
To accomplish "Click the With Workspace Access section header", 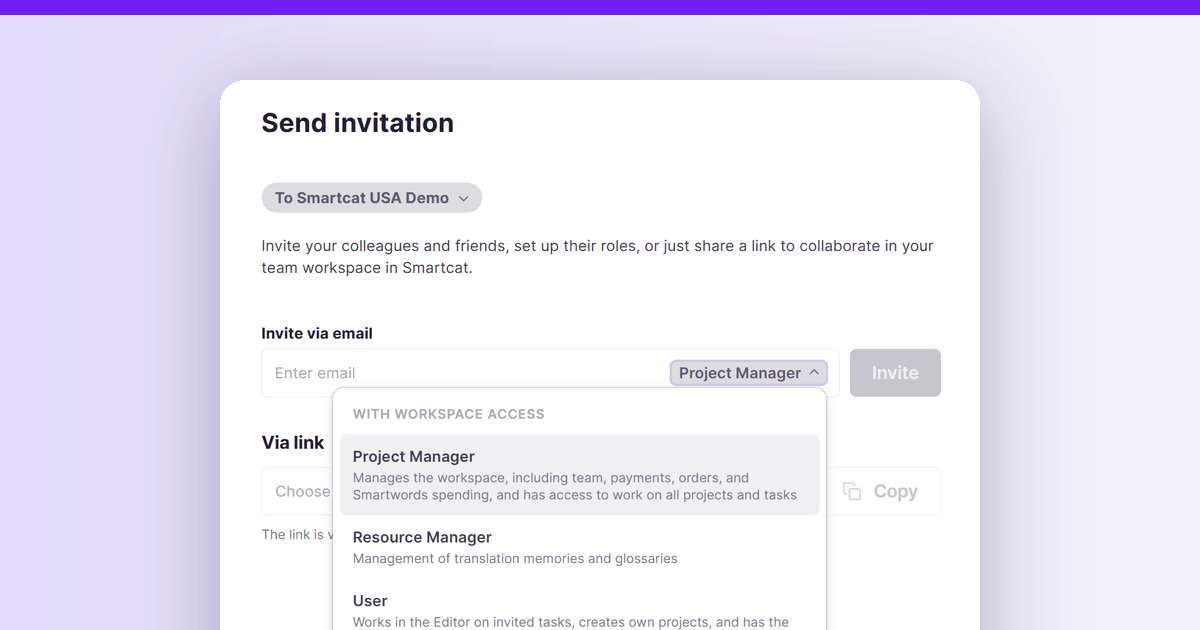I will tap(449, 414).
